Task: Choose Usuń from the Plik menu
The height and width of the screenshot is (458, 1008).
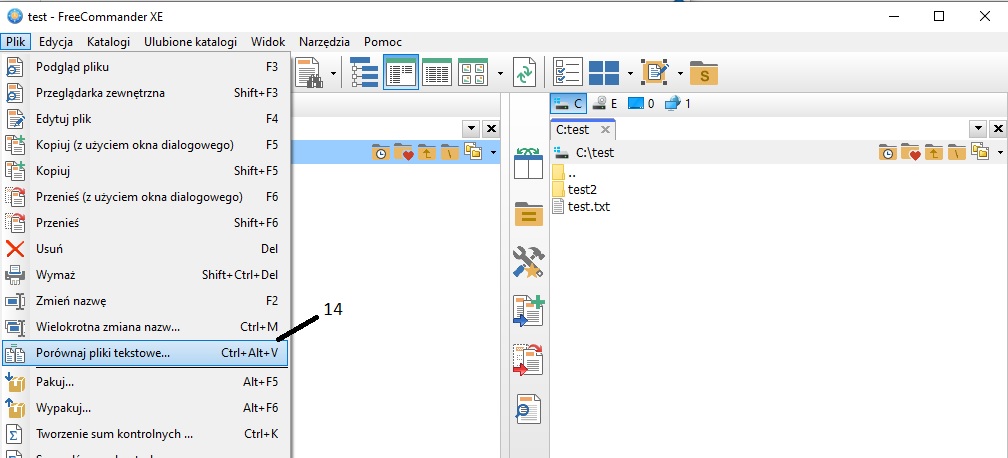Action: tap(145, 249)
